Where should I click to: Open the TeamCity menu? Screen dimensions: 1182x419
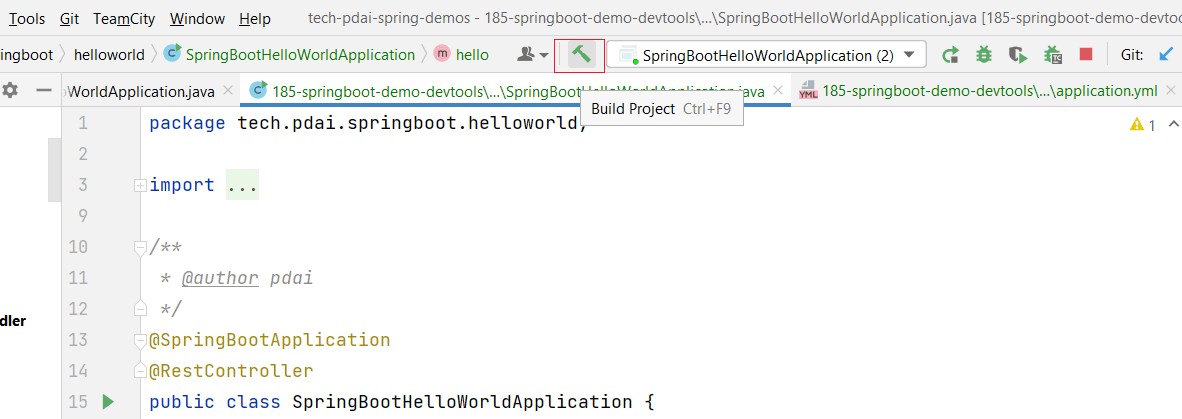coord(125,18)
